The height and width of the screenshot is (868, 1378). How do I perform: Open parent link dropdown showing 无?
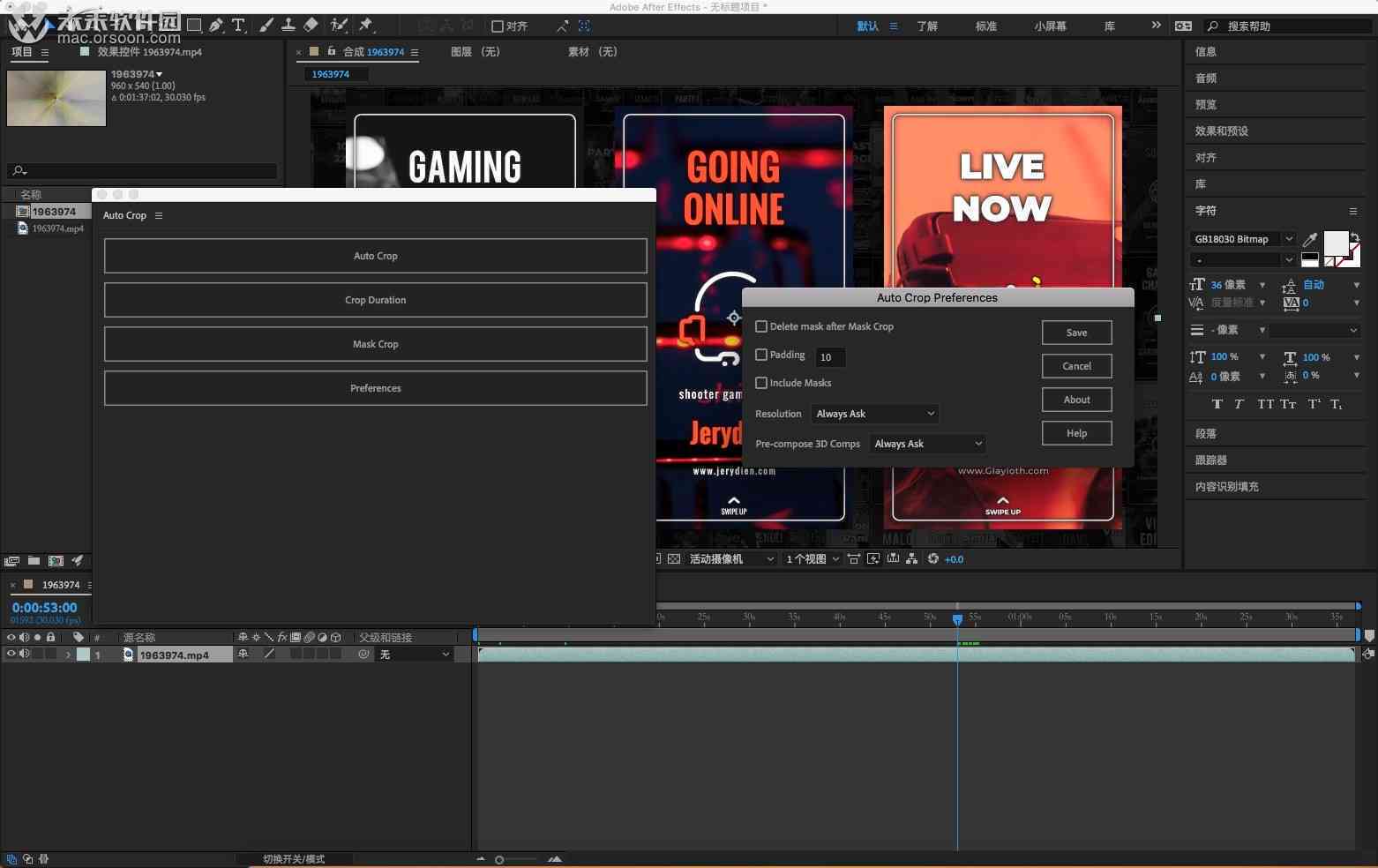(414, 655)
